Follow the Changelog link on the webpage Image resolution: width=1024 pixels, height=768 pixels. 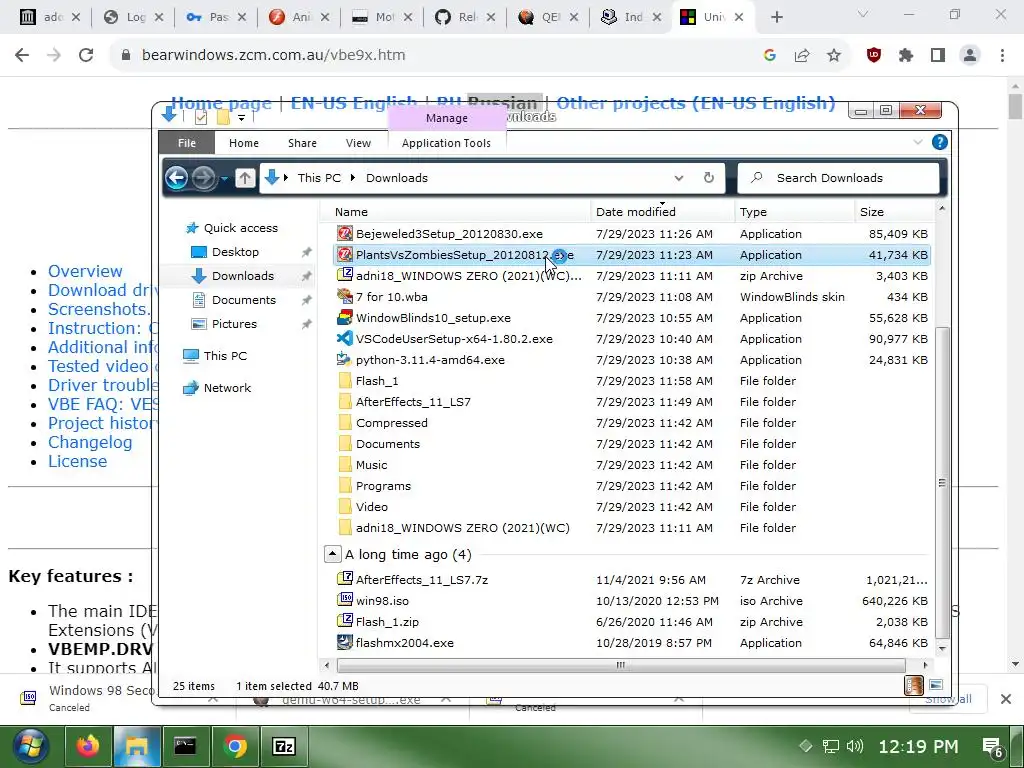click(x=90, y=442)
